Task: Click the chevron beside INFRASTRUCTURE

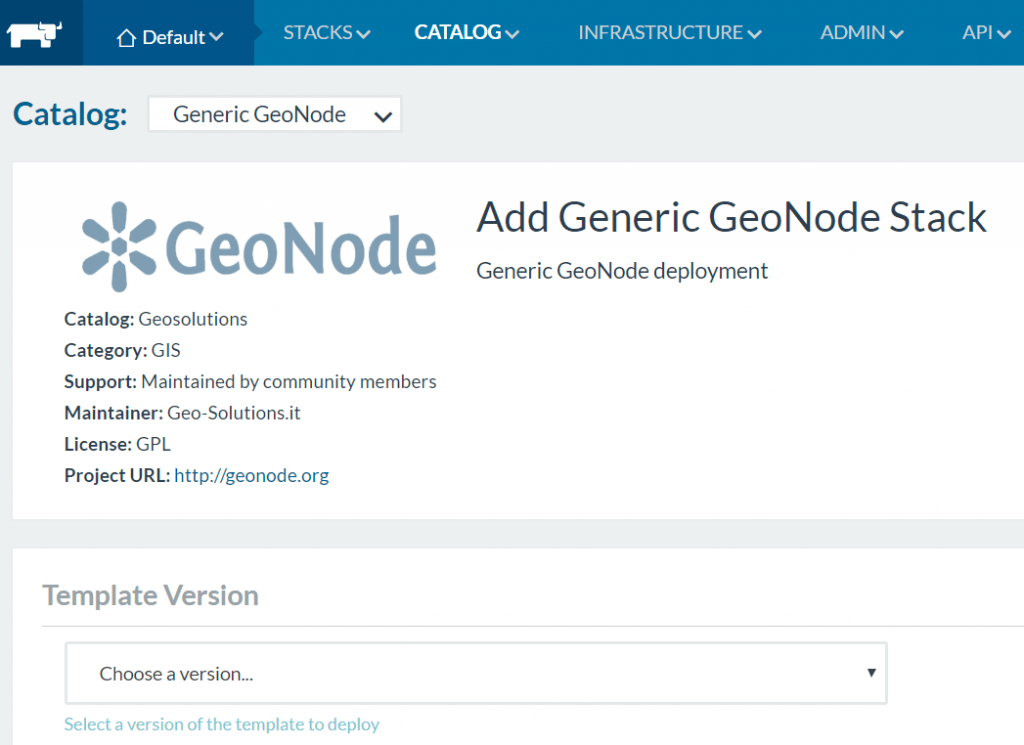Action: pos(753,33)
